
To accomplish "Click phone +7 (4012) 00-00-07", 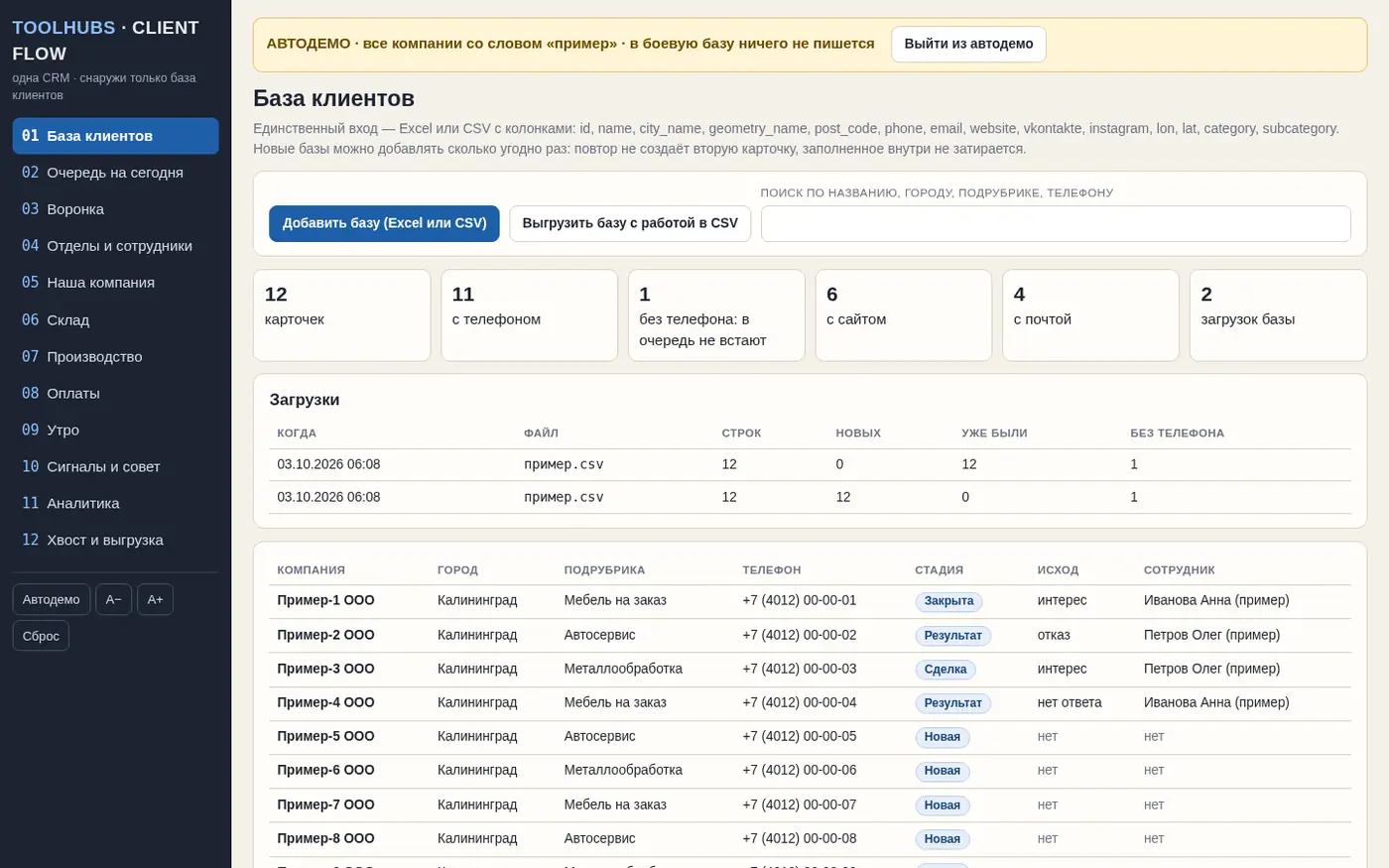I will (800, 805).
